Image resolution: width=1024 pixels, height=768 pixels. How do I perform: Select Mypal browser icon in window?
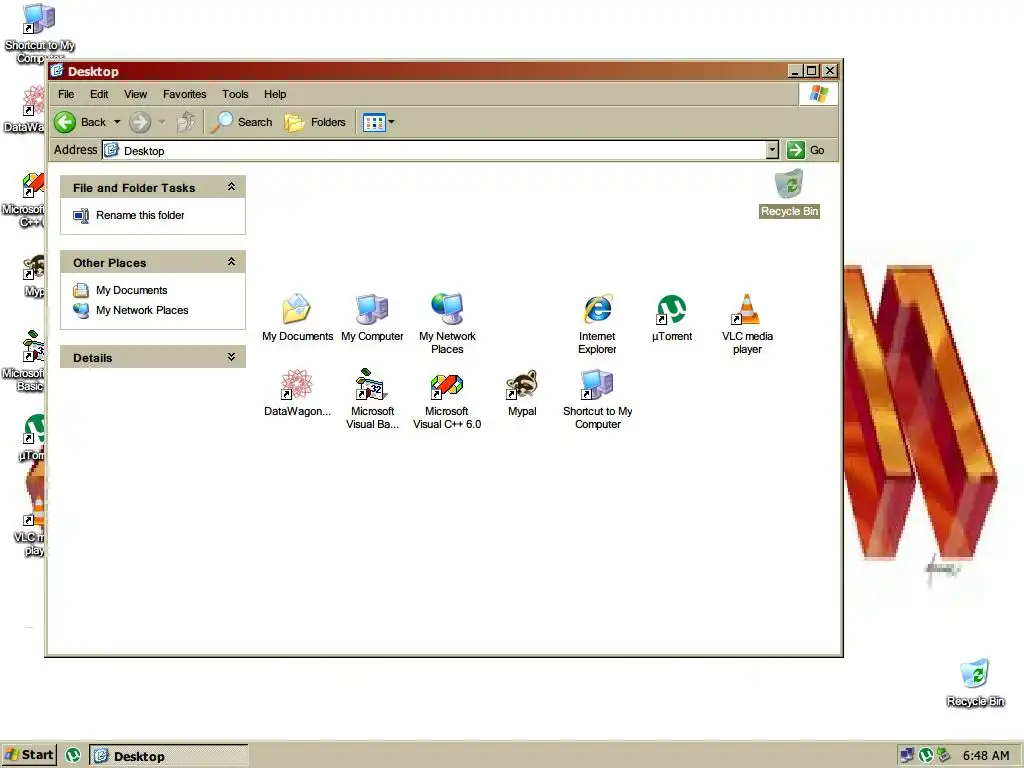tap(522, 392)
